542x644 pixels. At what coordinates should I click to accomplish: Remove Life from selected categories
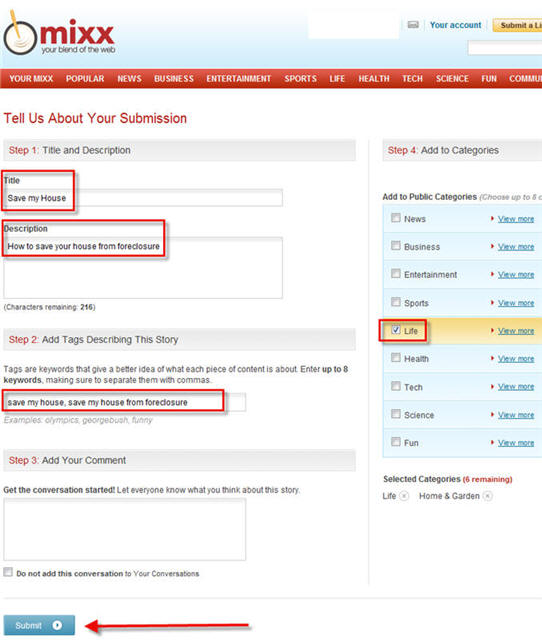404,496
